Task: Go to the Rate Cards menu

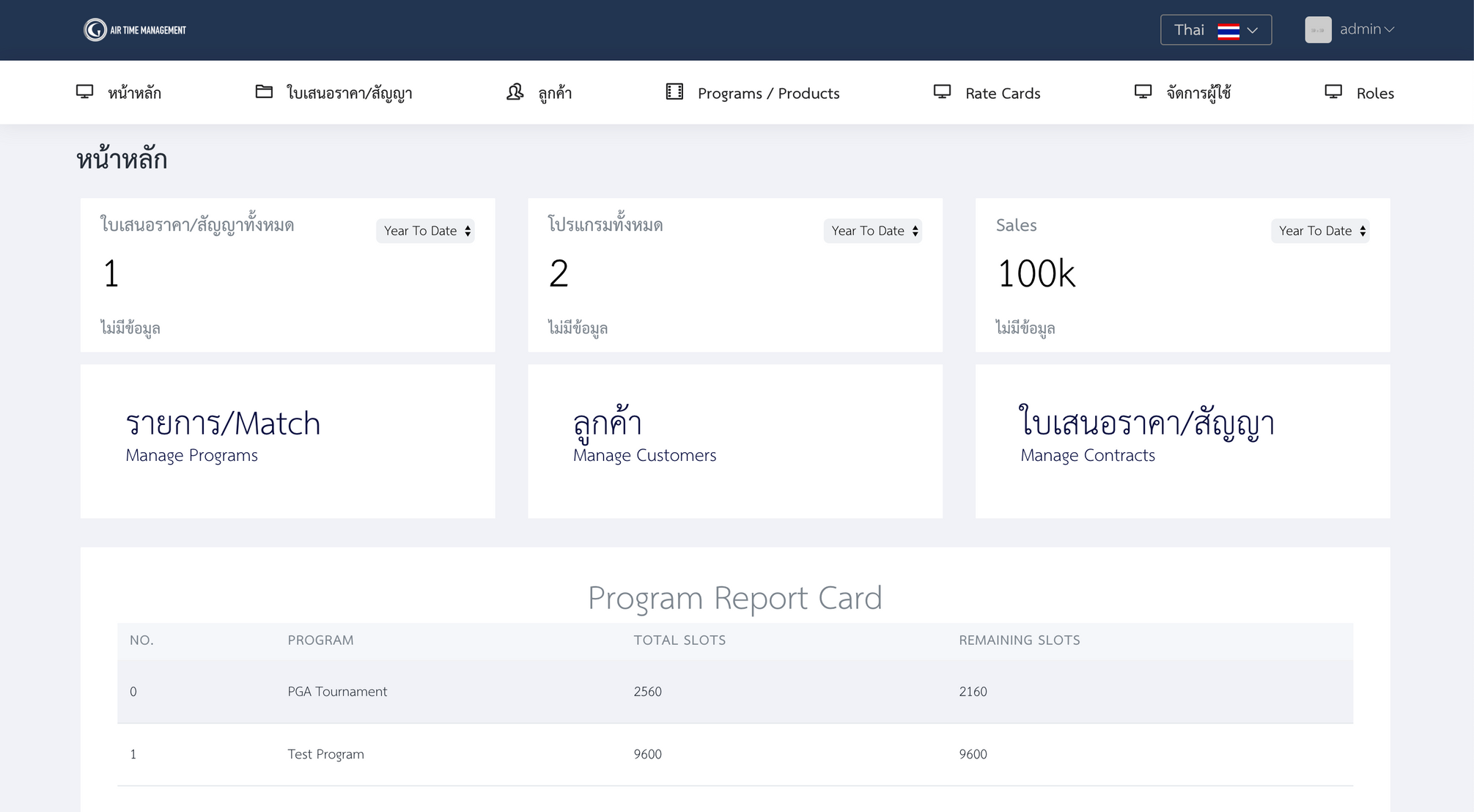Action: pyautogui.click(x=1002, y=93)
